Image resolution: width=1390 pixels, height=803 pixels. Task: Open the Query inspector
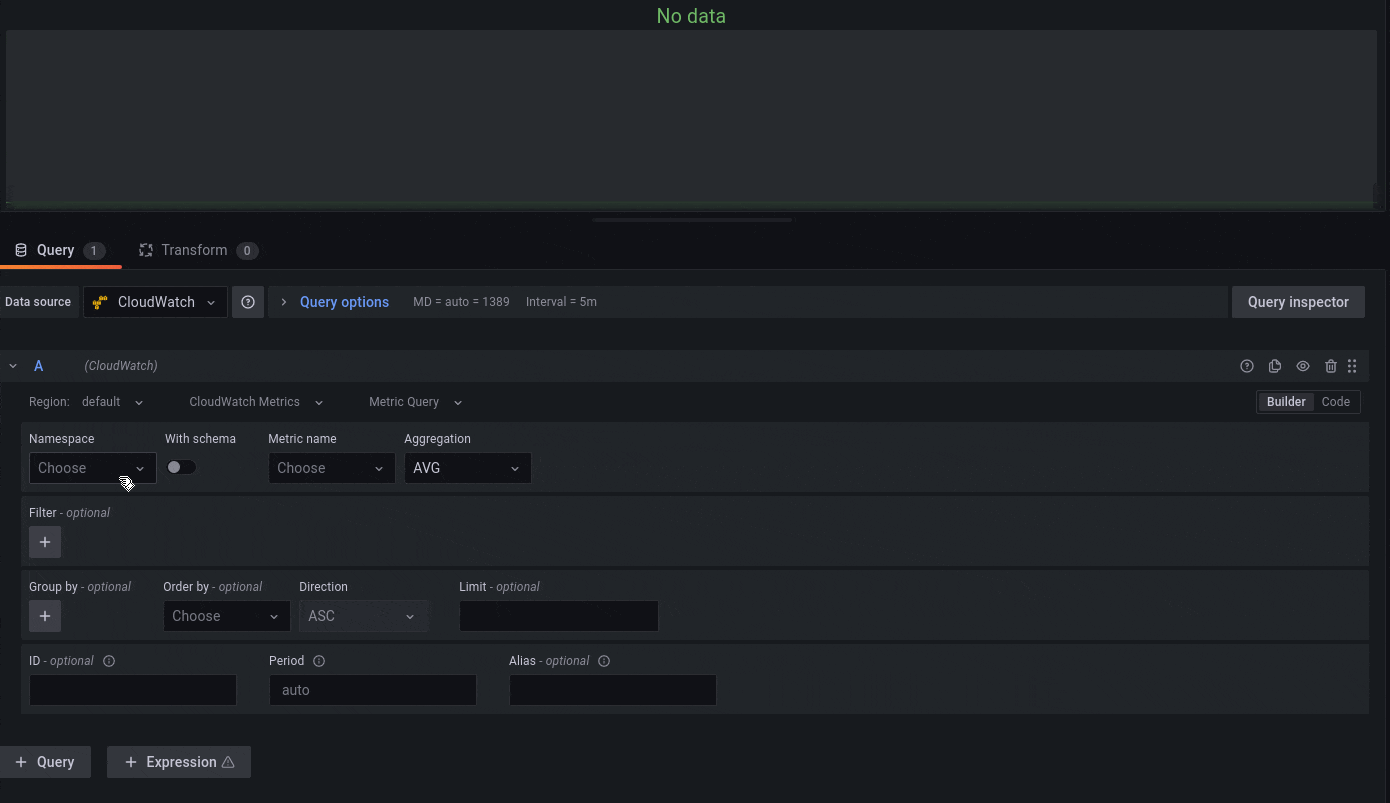click(1298, 301)
